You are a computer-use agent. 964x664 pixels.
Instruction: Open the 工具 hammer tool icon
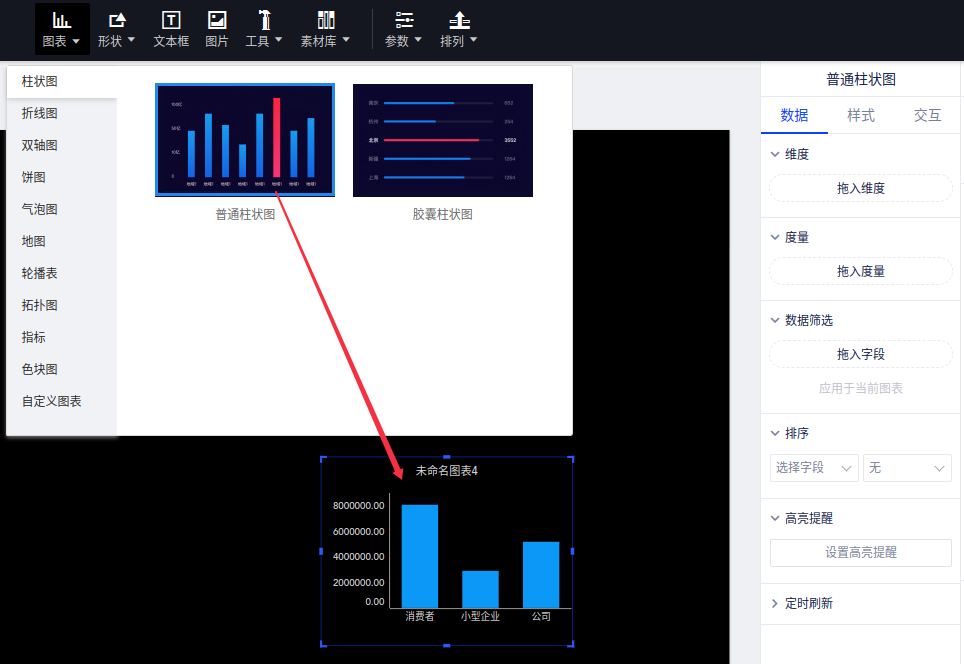click(264, 20)
